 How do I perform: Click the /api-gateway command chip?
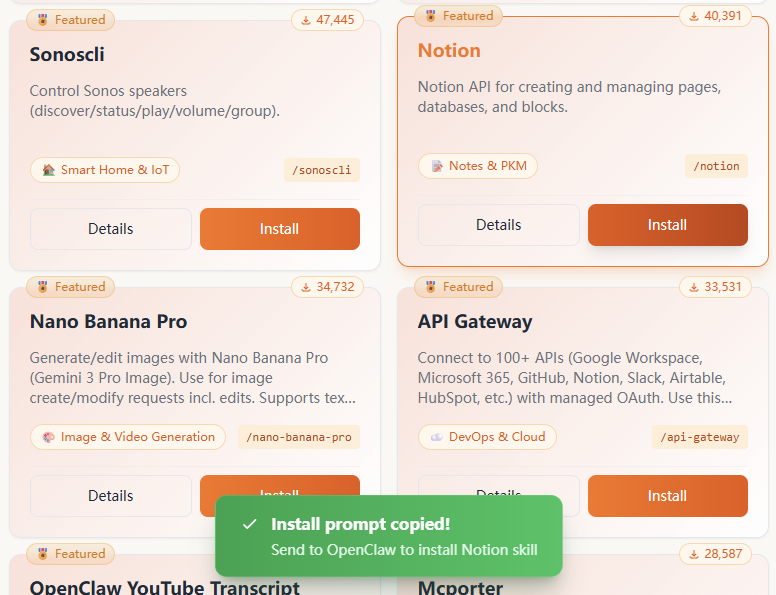point(700,437)
